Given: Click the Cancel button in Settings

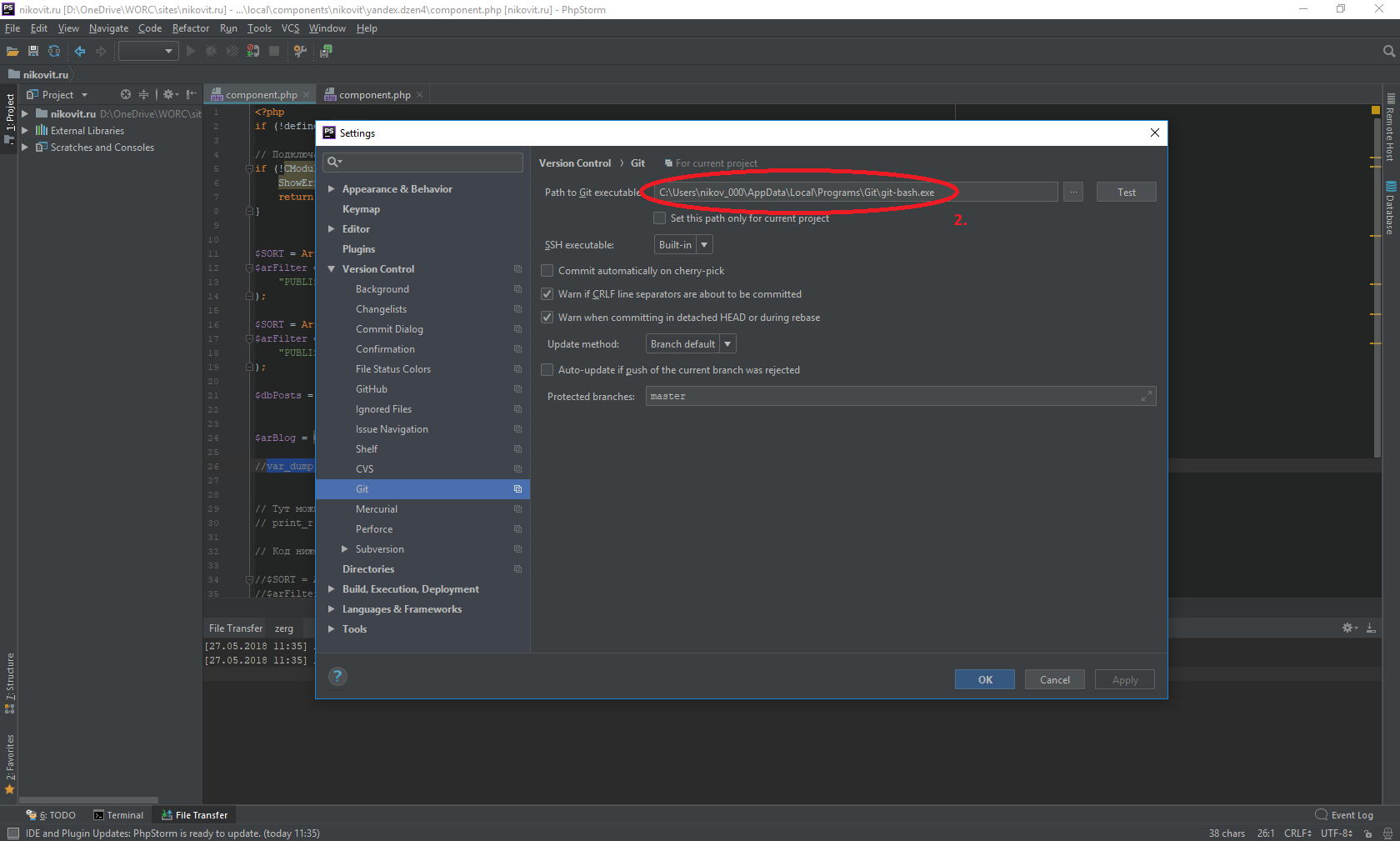Looking at the screenshot, I should pyautogui.click(x=1055, y=679).
